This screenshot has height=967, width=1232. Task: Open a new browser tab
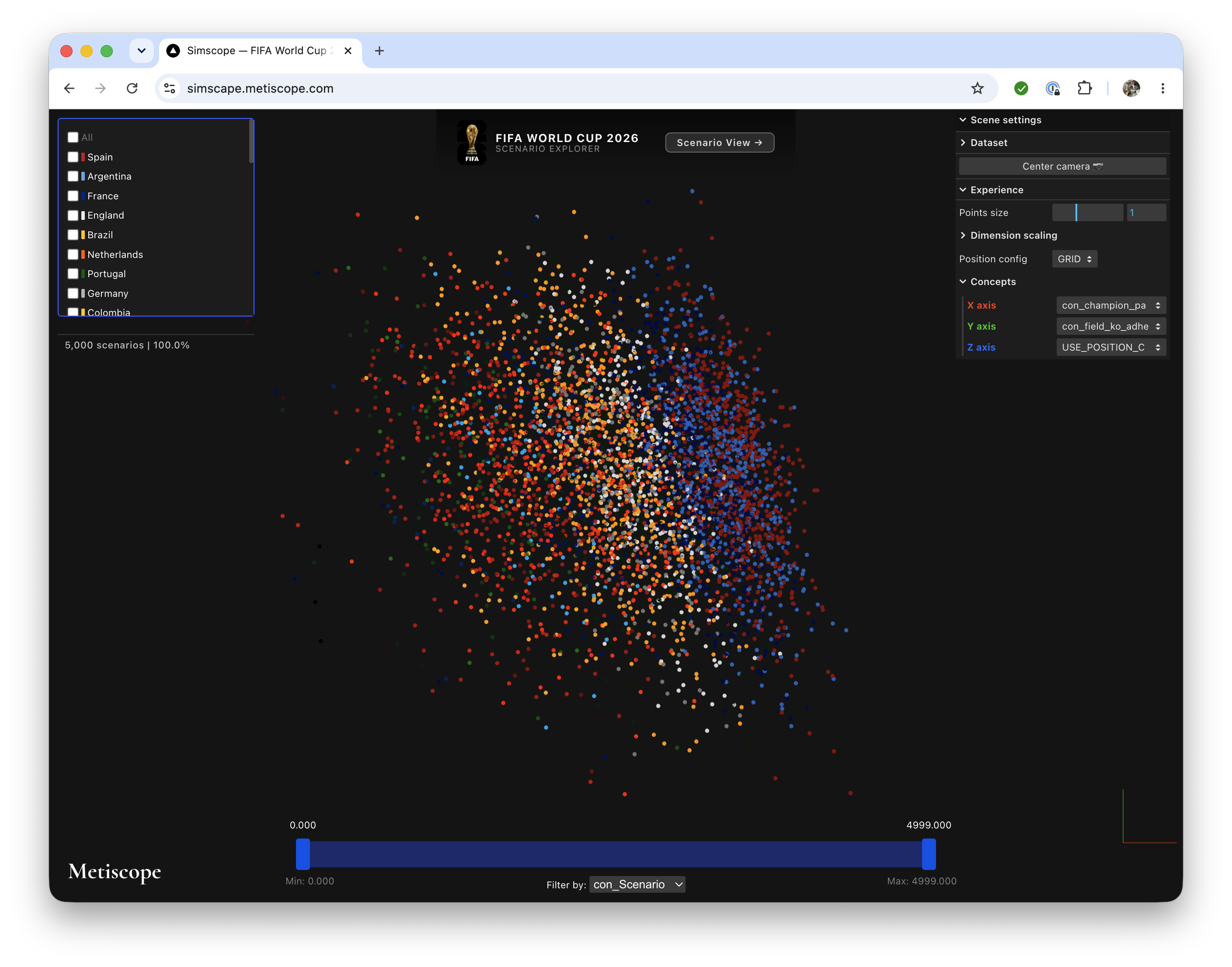click(x=379, y=51)
